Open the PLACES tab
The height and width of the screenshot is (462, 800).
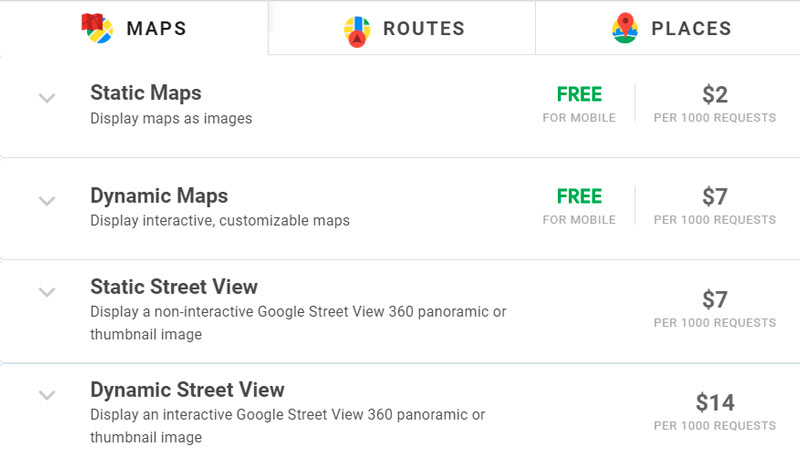668,28
